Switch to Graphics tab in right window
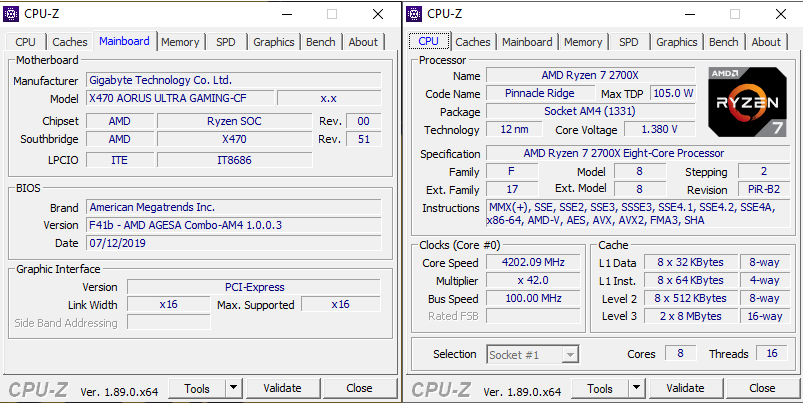Viewport: 803px width, 403px height. coord(677,42)
